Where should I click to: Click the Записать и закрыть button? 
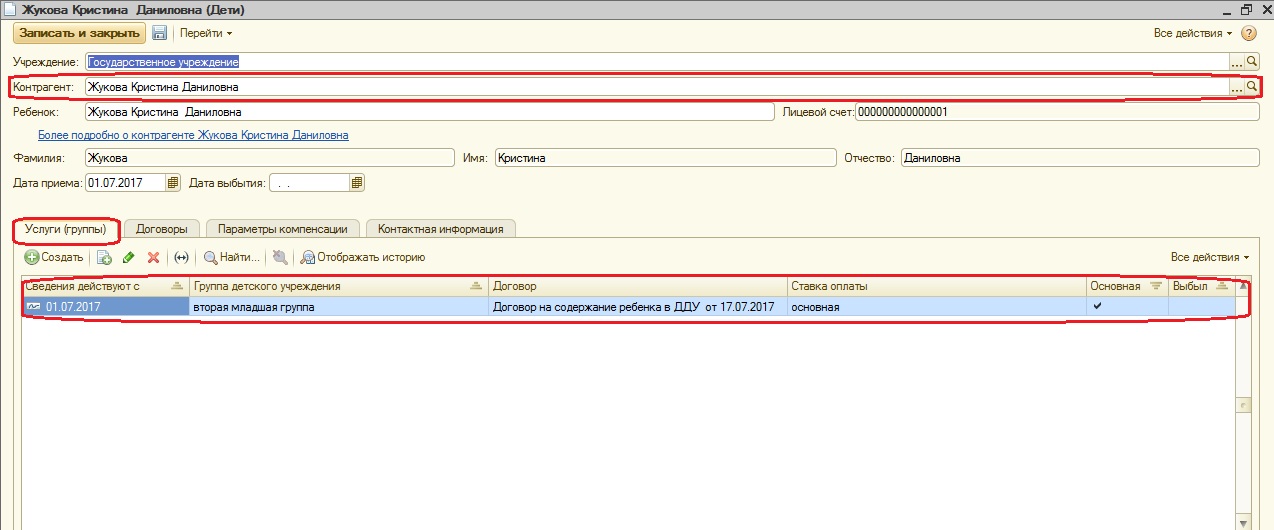[x=79, y=33]
